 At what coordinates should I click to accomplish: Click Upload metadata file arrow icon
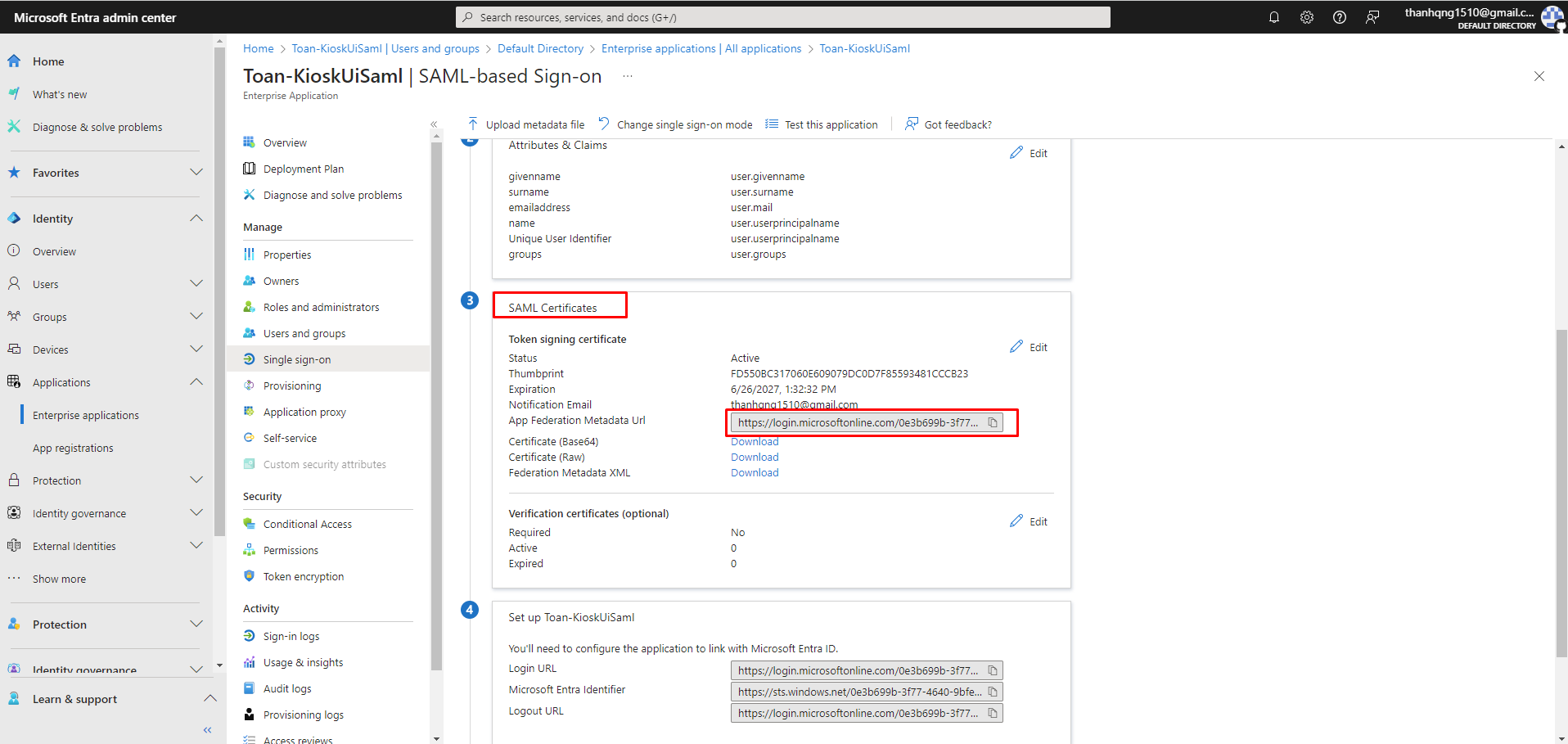click(x=473, y=124)
